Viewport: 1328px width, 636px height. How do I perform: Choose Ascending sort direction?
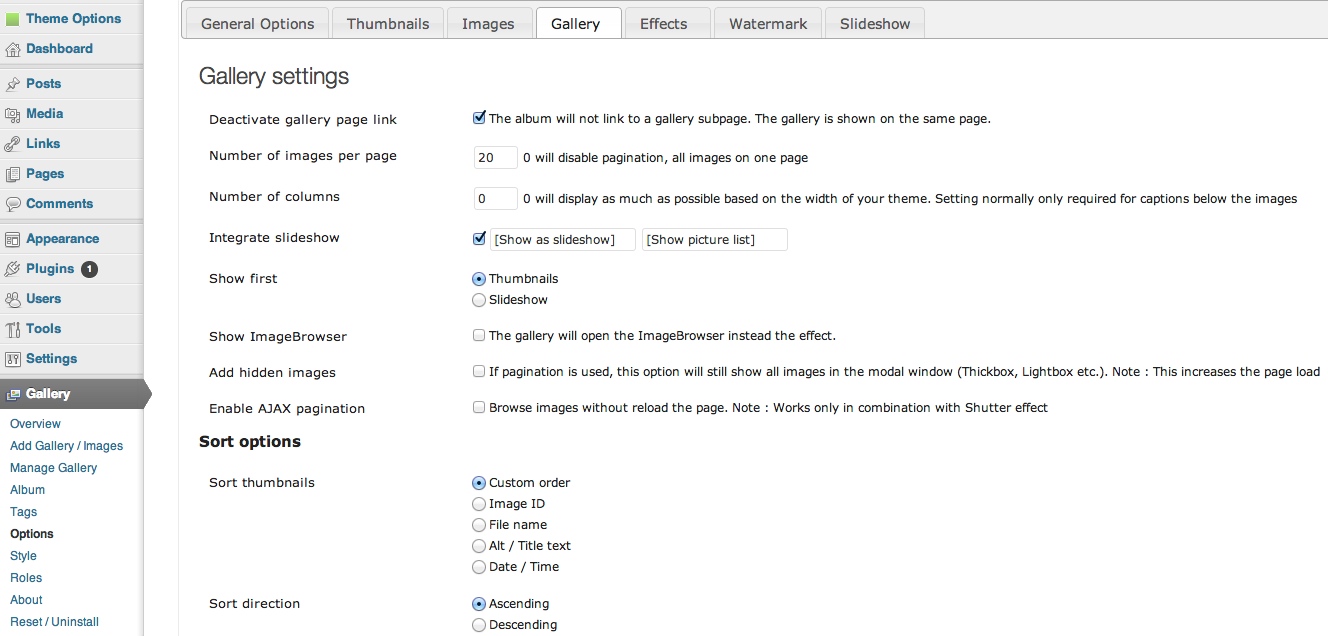coord(479,604)
